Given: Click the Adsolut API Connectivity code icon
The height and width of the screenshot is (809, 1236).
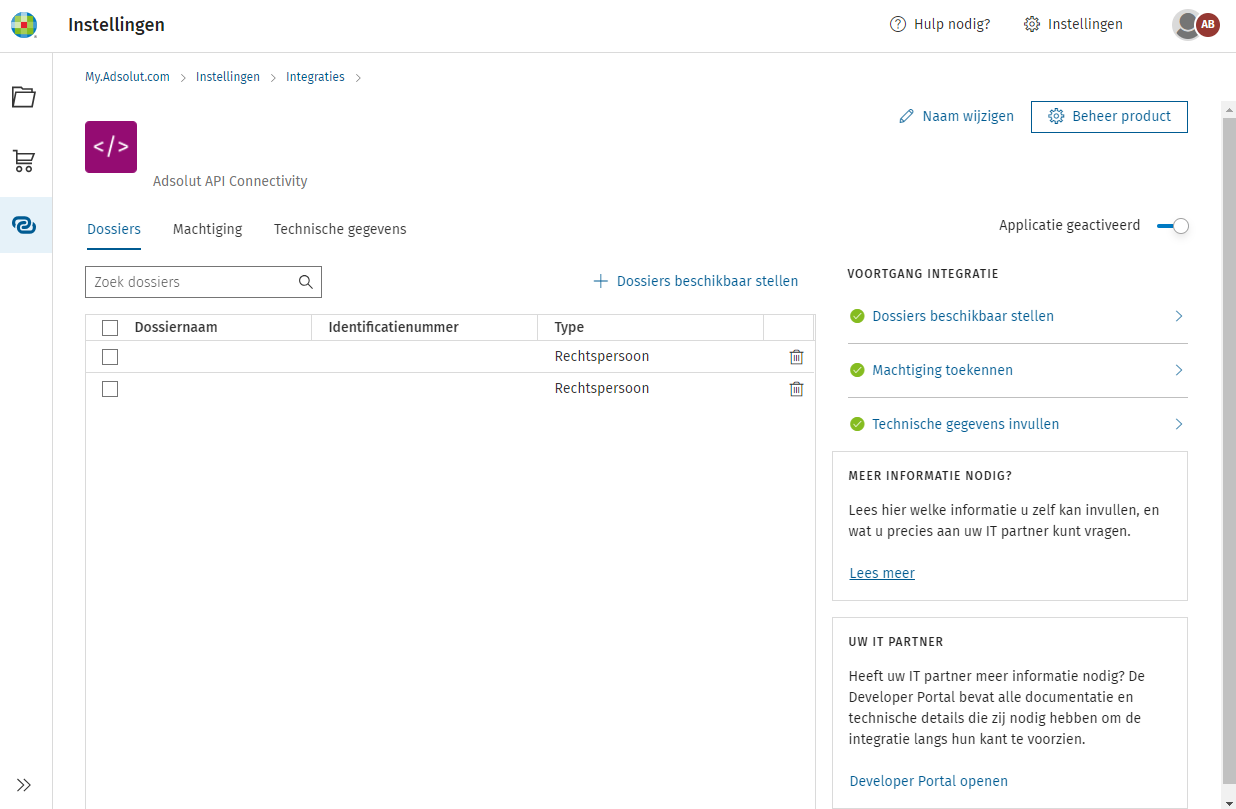Looking at the screenshot, I should coord(110,146).
